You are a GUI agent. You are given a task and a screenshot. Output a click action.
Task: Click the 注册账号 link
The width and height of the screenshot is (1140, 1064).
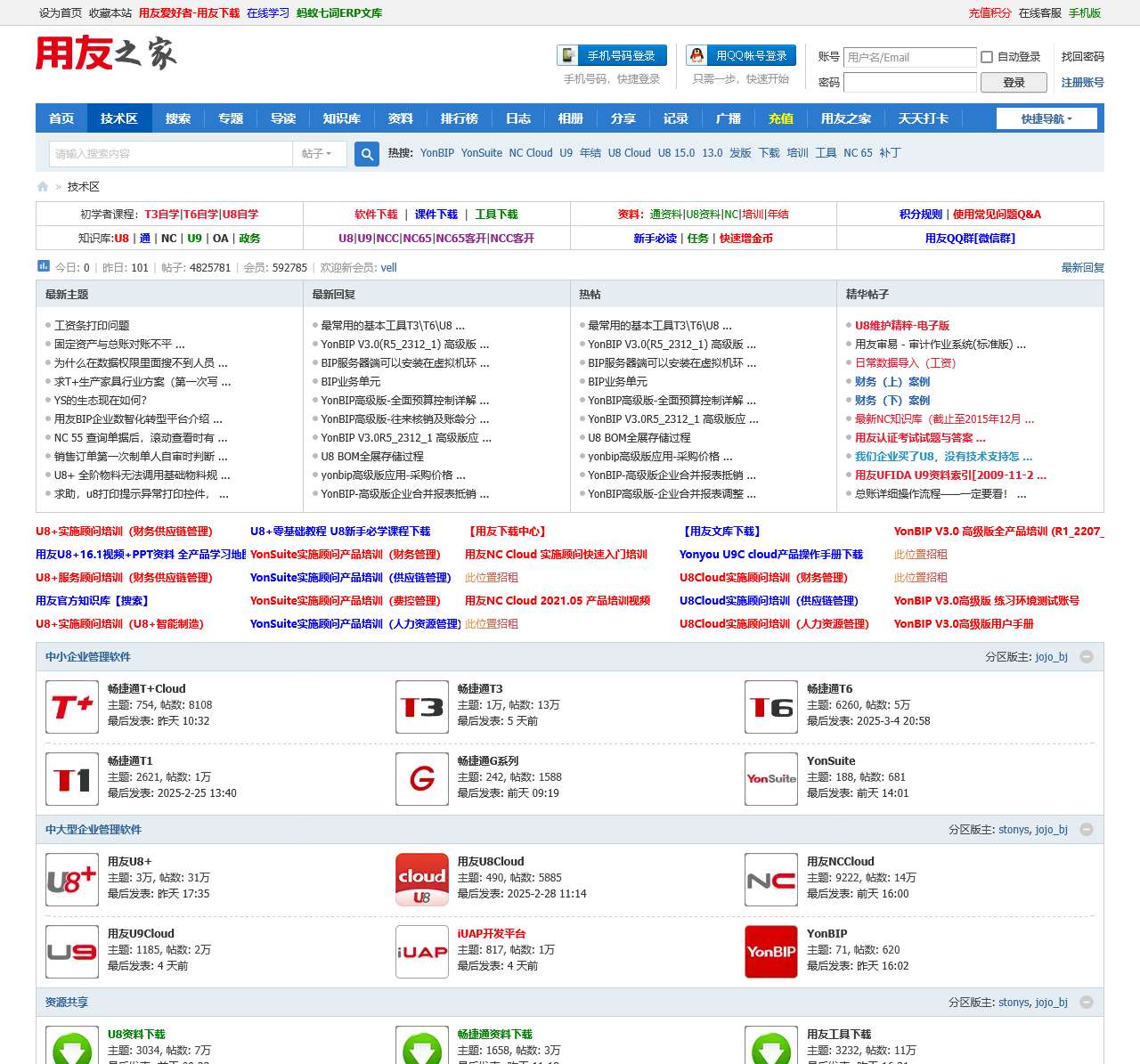1083,83
